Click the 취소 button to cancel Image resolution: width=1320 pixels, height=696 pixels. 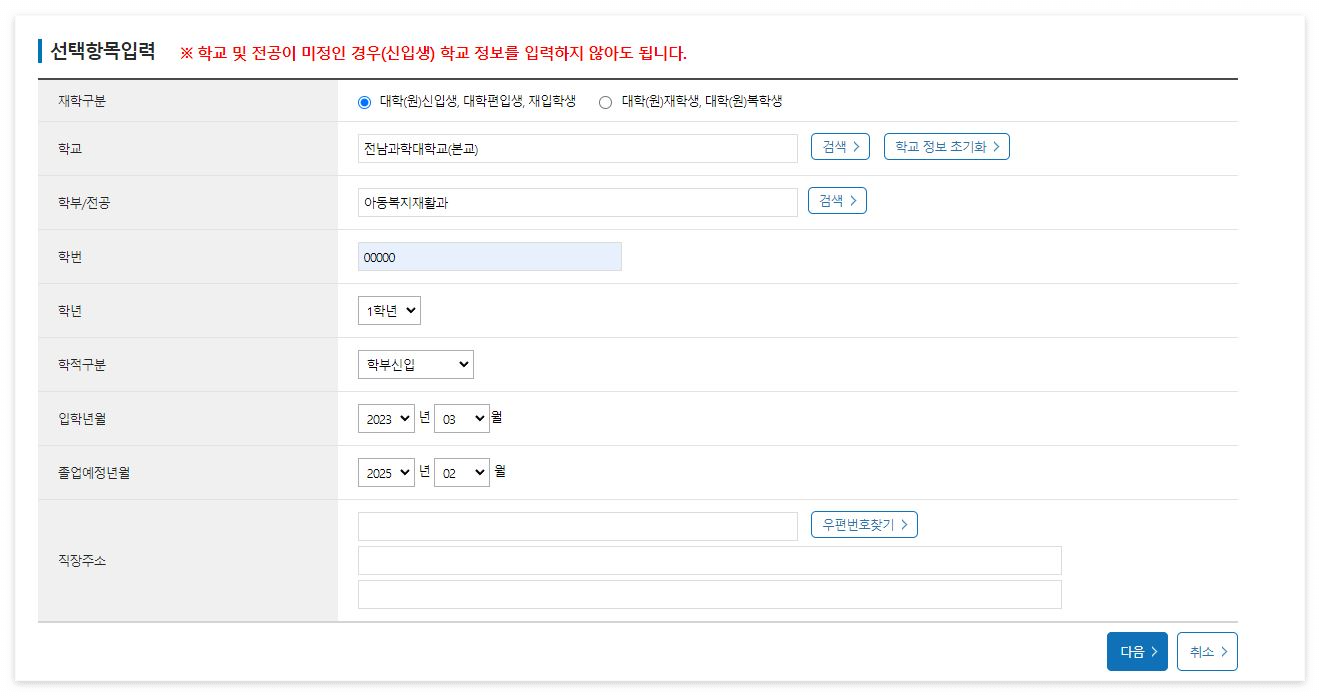pyautogui.click(x=1207, y=651)
